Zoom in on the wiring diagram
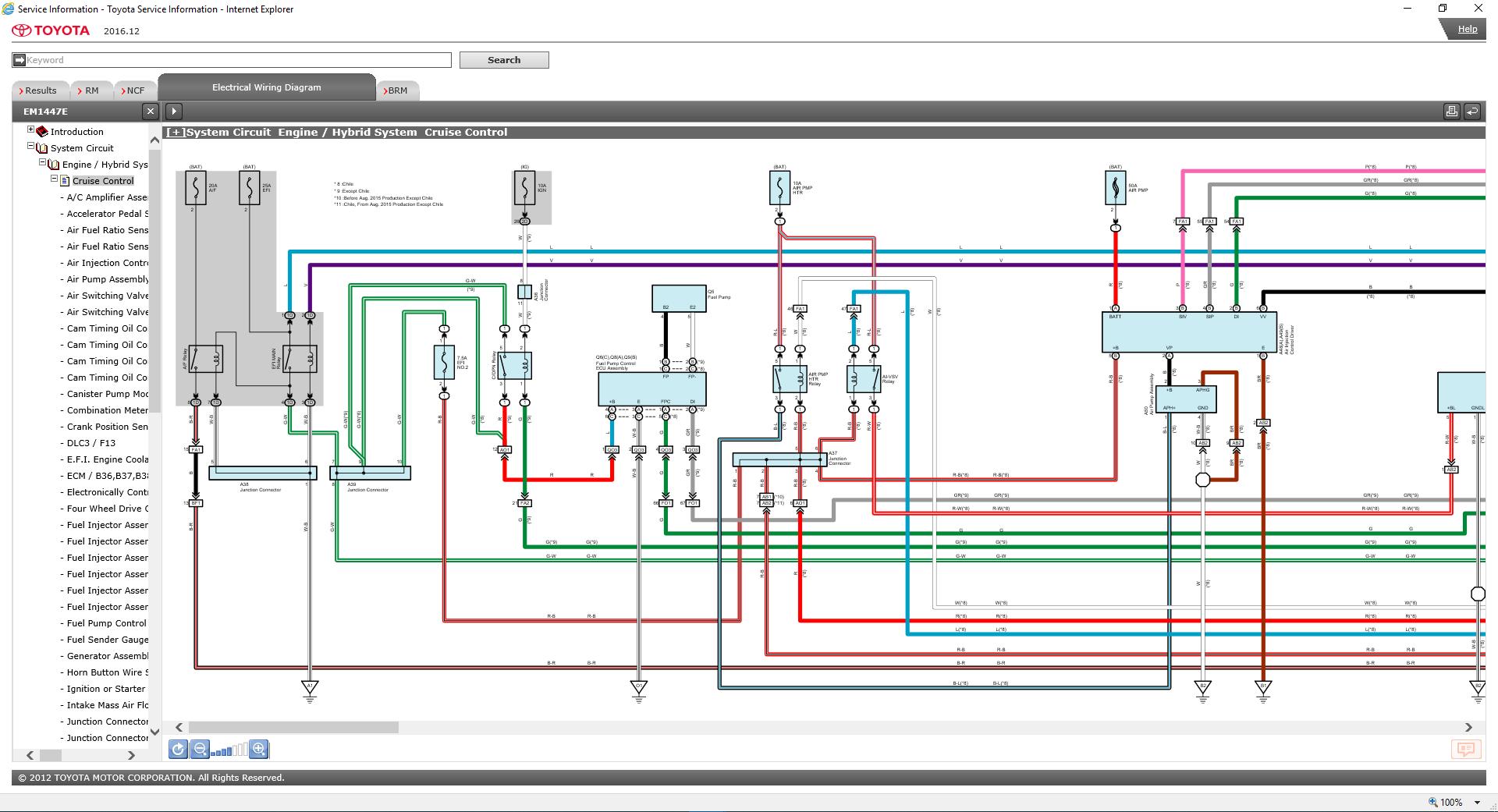1498x812 pixels. [x=259, y=750]
